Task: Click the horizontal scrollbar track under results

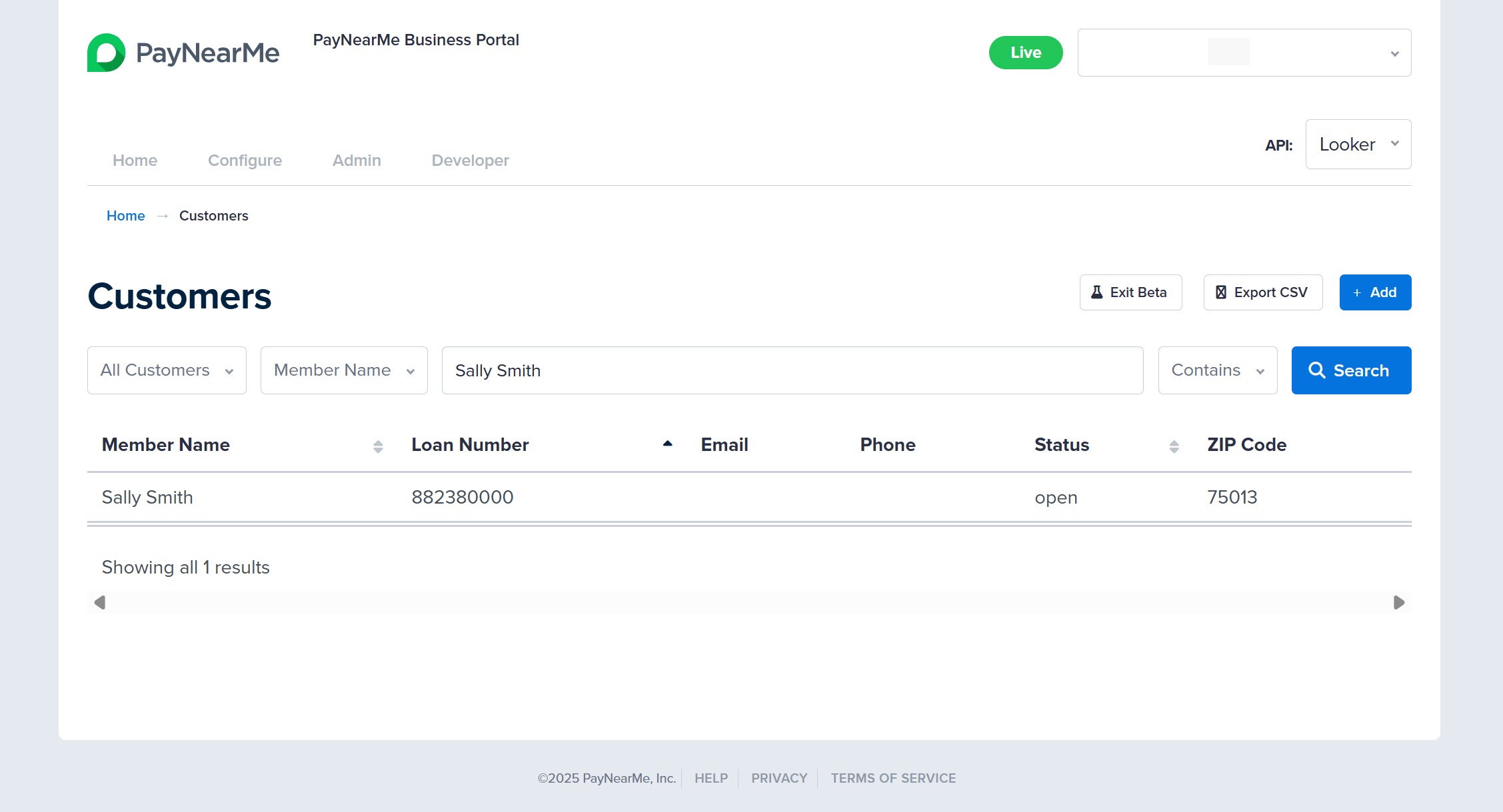Action: (x=749, y=603)
